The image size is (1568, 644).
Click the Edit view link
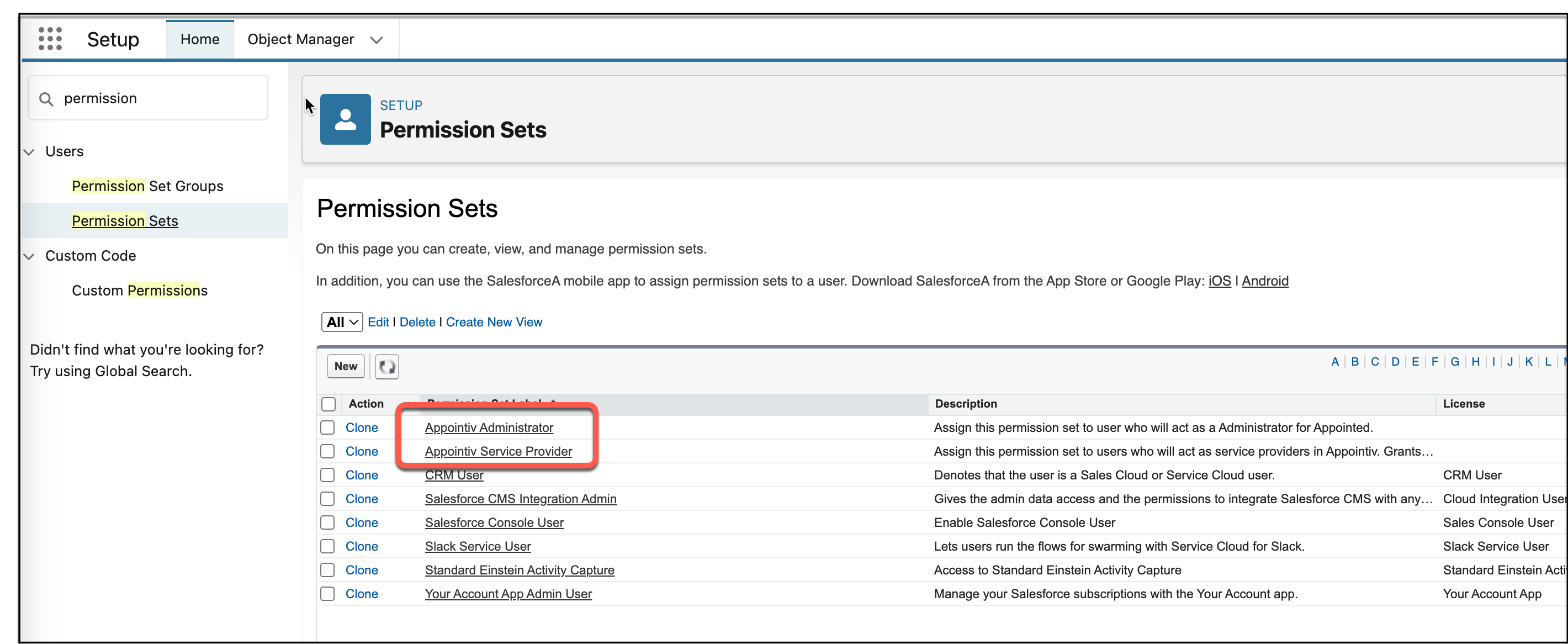coord(378,322)
